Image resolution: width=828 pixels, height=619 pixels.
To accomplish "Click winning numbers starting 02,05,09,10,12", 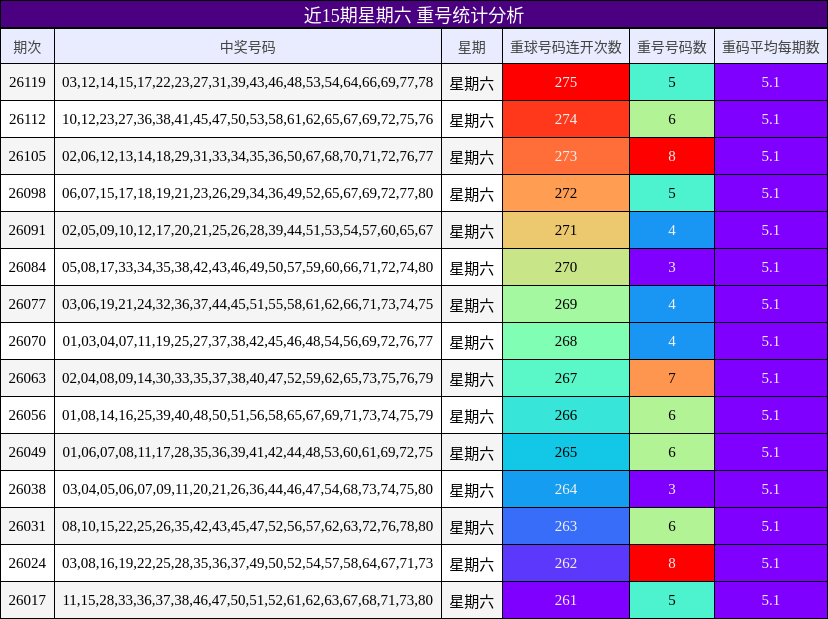I will click(248, 230).
